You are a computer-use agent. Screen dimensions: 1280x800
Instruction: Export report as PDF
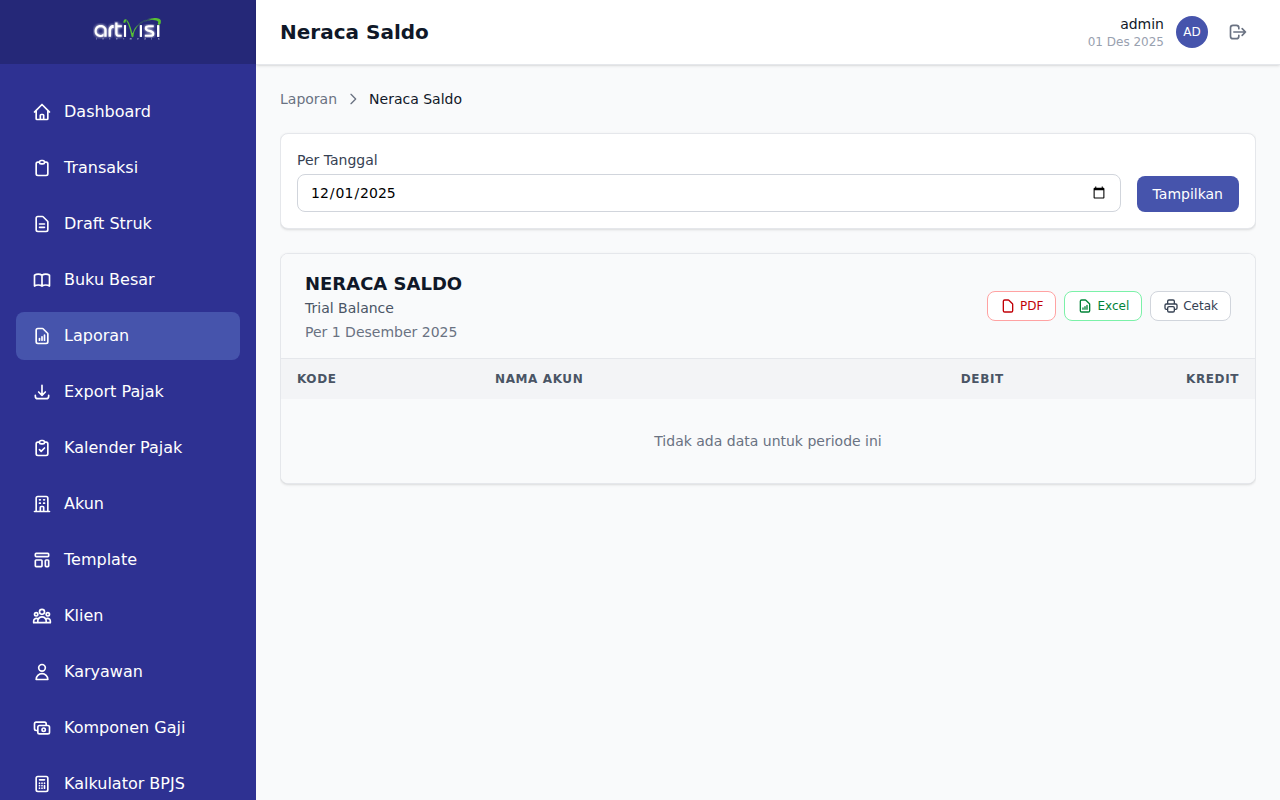tap(1021, 306)
